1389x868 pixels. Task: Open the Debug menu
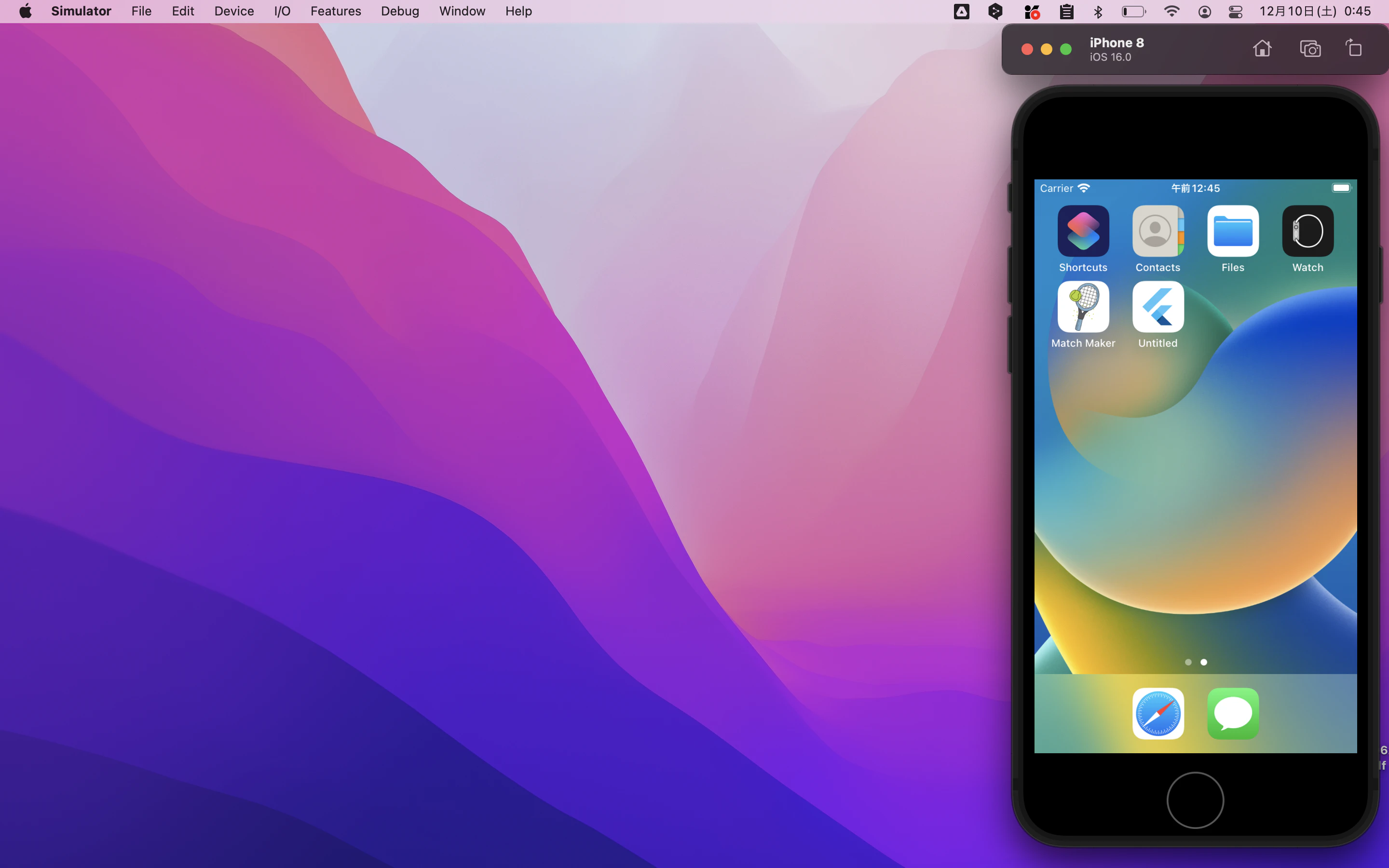[400, 12]
